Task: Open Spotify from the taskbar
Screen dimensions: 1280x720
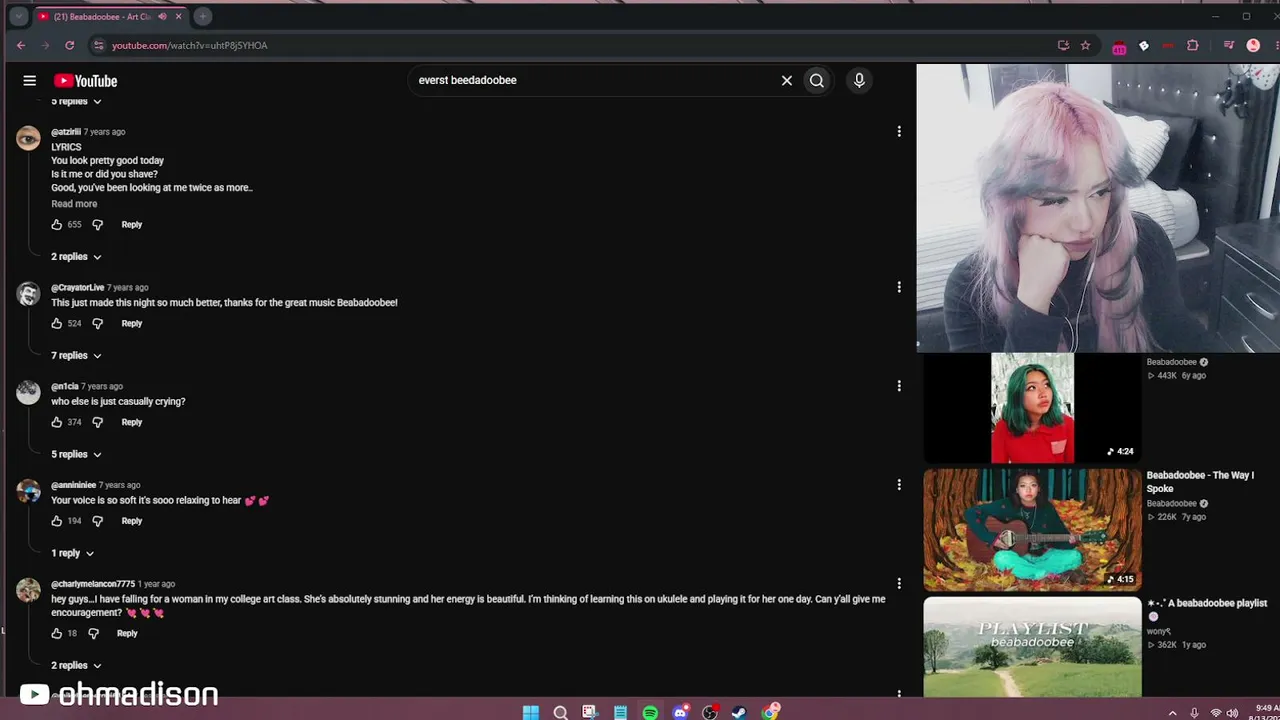Action: (650, 712)
